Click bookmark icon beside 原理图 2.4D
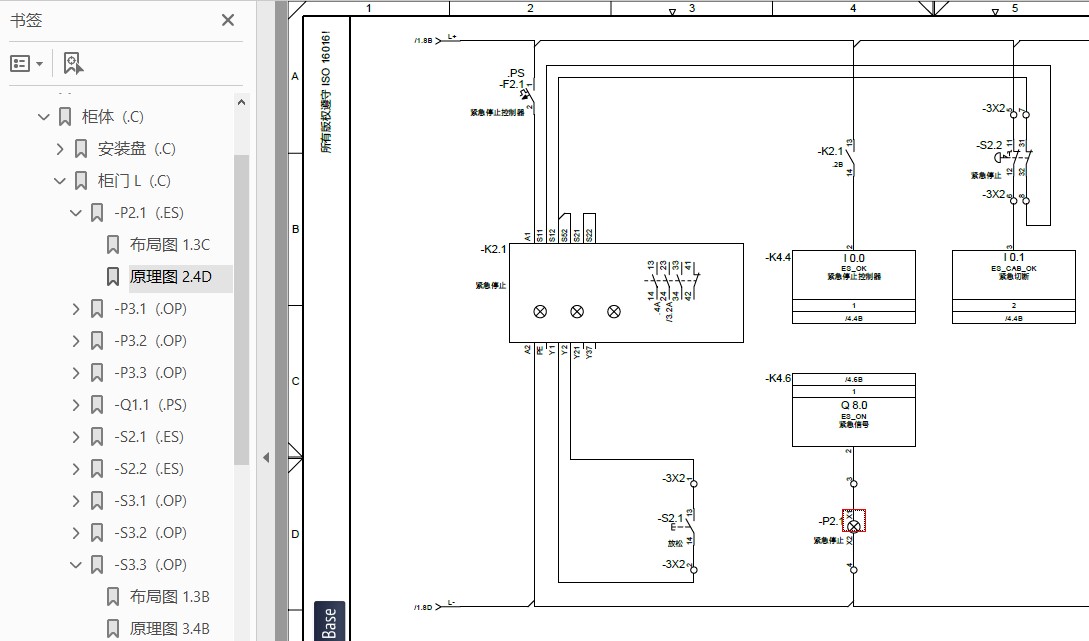This screenshot has height=641, width=1089. [113, 276]
